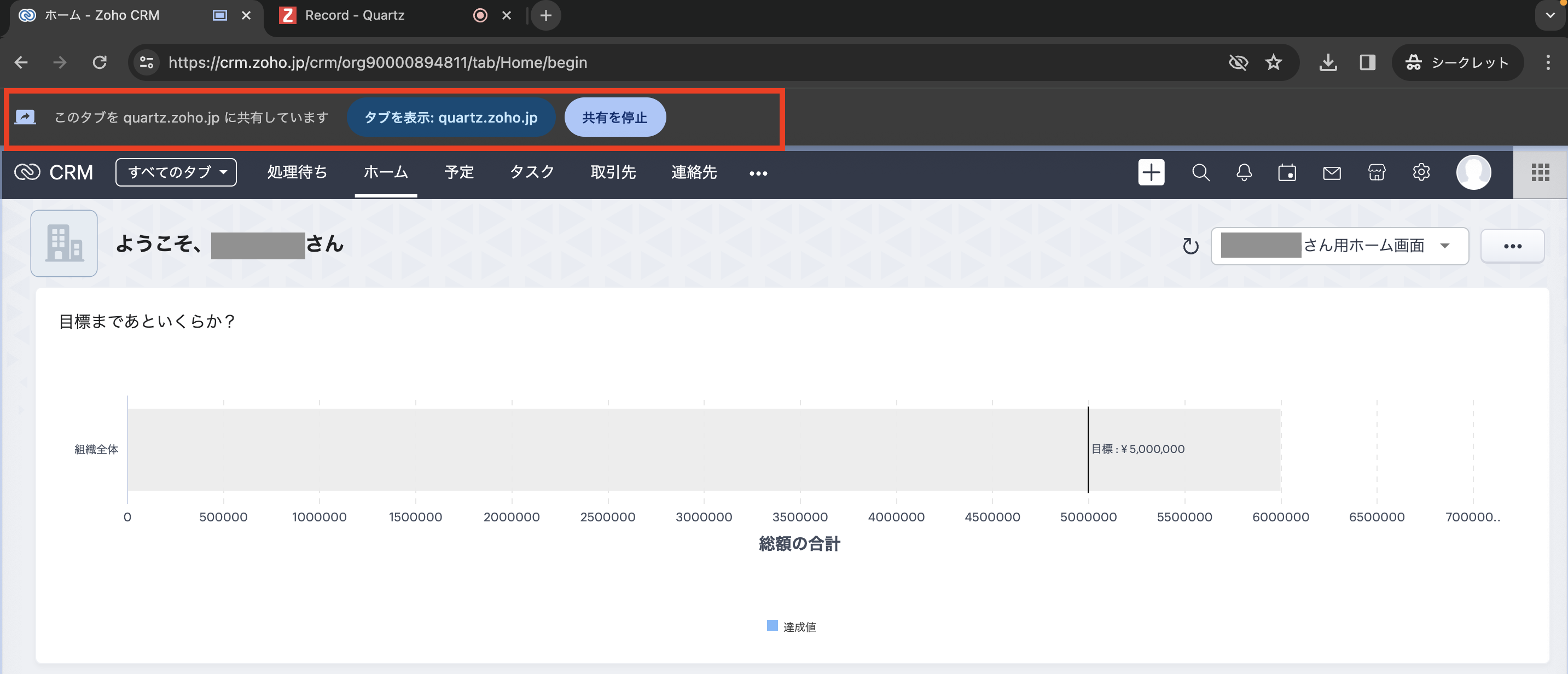Open the さん用ホーム画面 view dropdown
Screen dimensions: 1568x674
click(x=1339, y=246)
